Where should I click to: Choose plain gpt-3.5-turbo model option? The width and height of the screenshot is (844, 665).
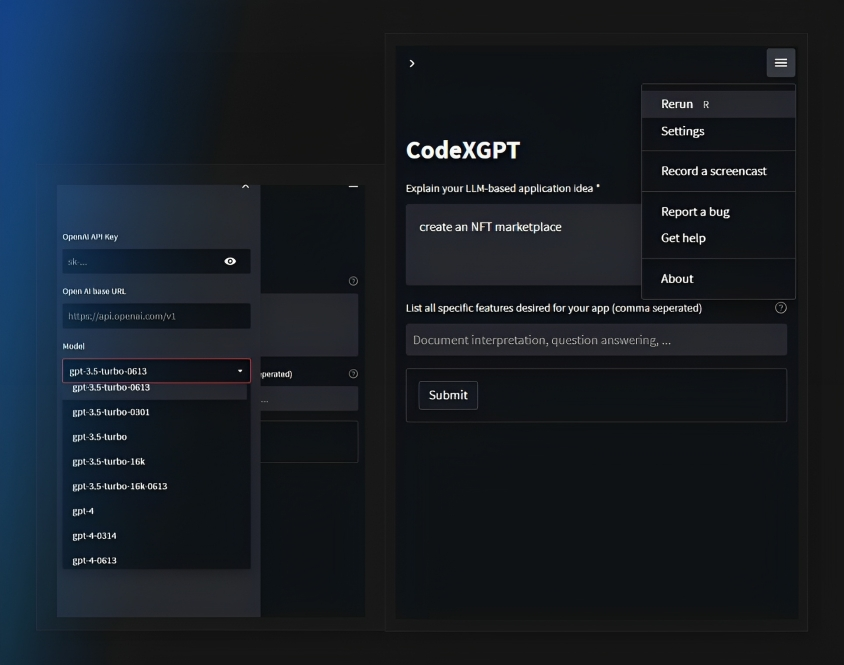pos(155,437)
